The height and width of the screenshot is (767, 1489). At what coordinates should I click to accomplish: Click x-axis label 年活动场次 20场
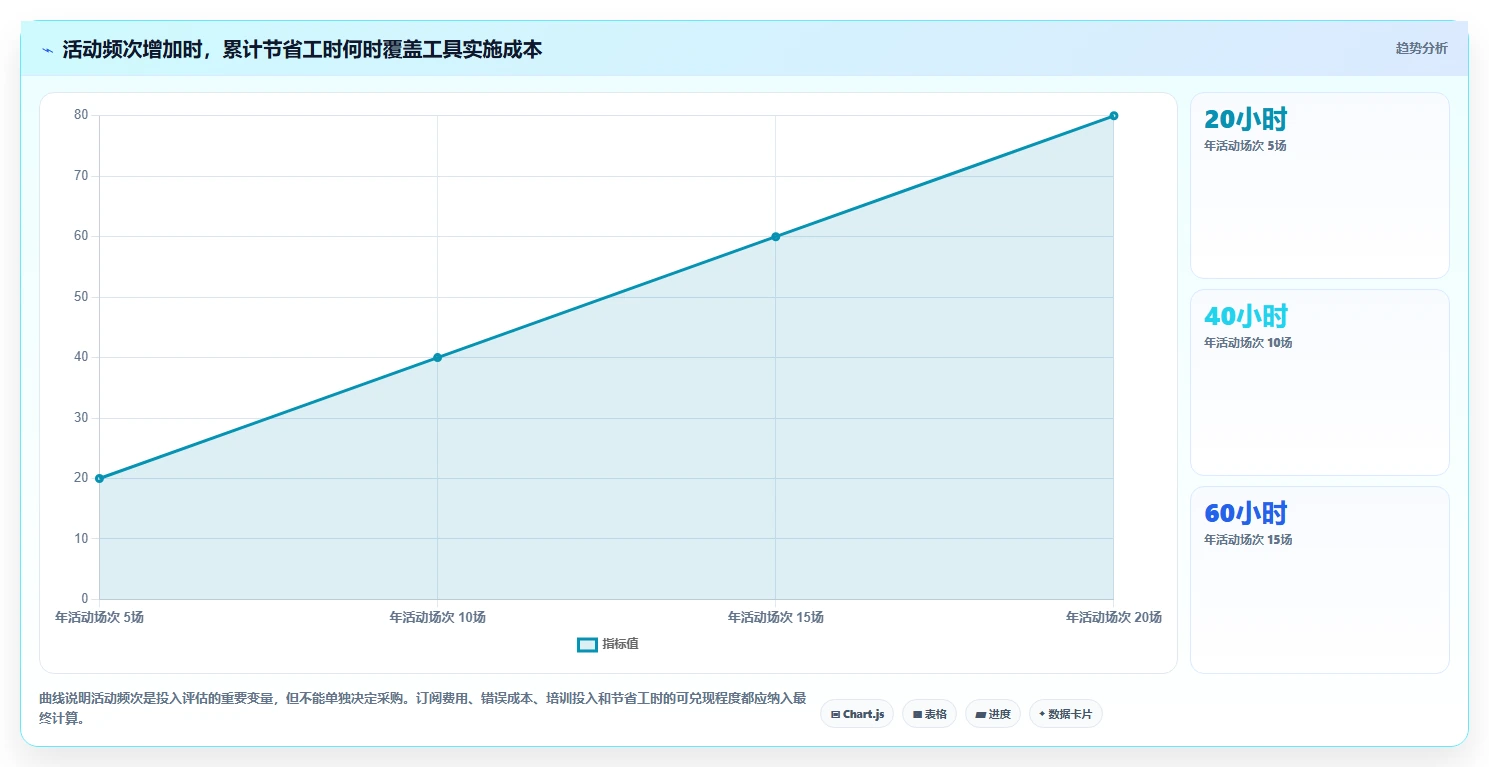tap(1113, 617)
